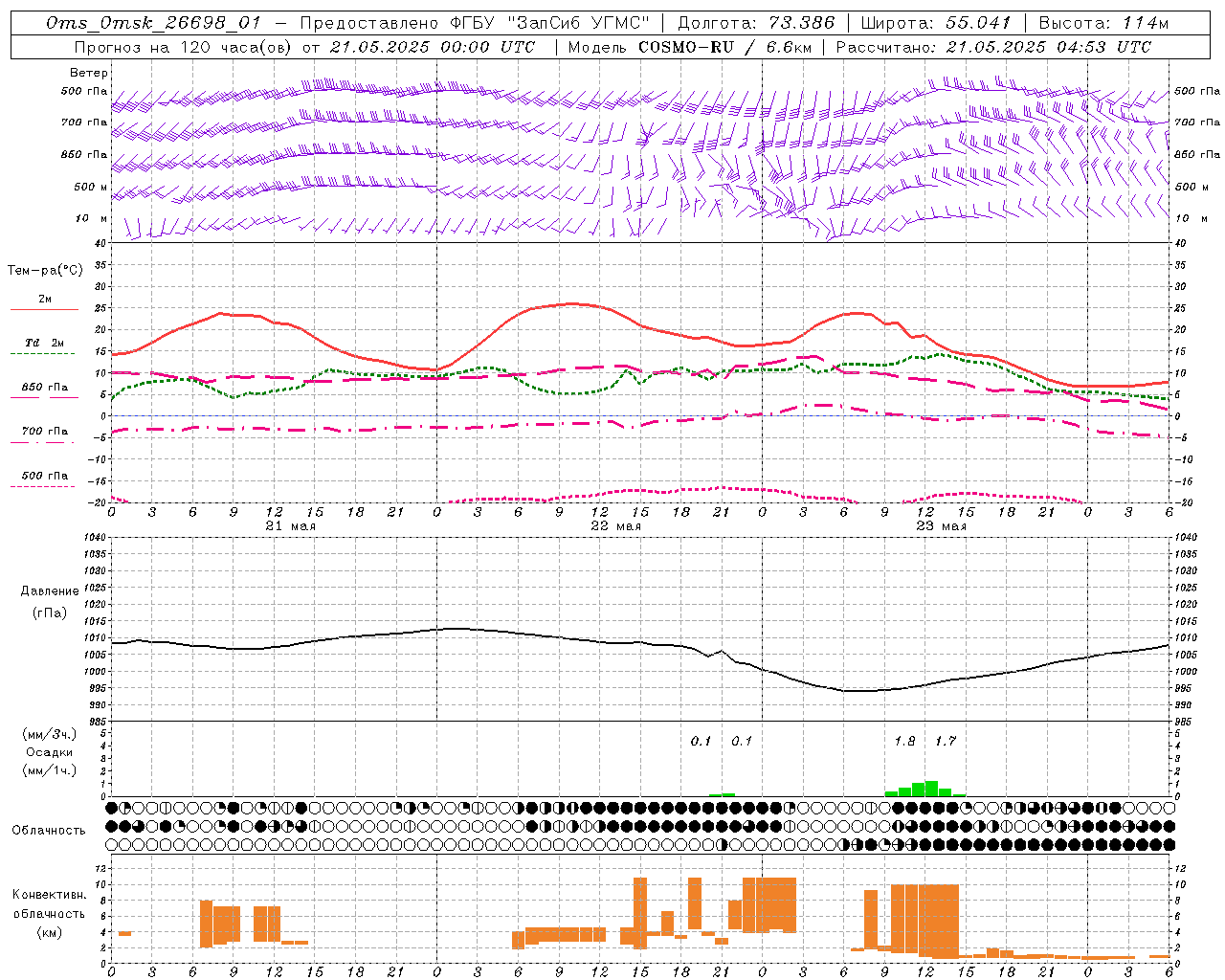
Task: Click the "Давление" pressure panel label
Action: [50, 591]
